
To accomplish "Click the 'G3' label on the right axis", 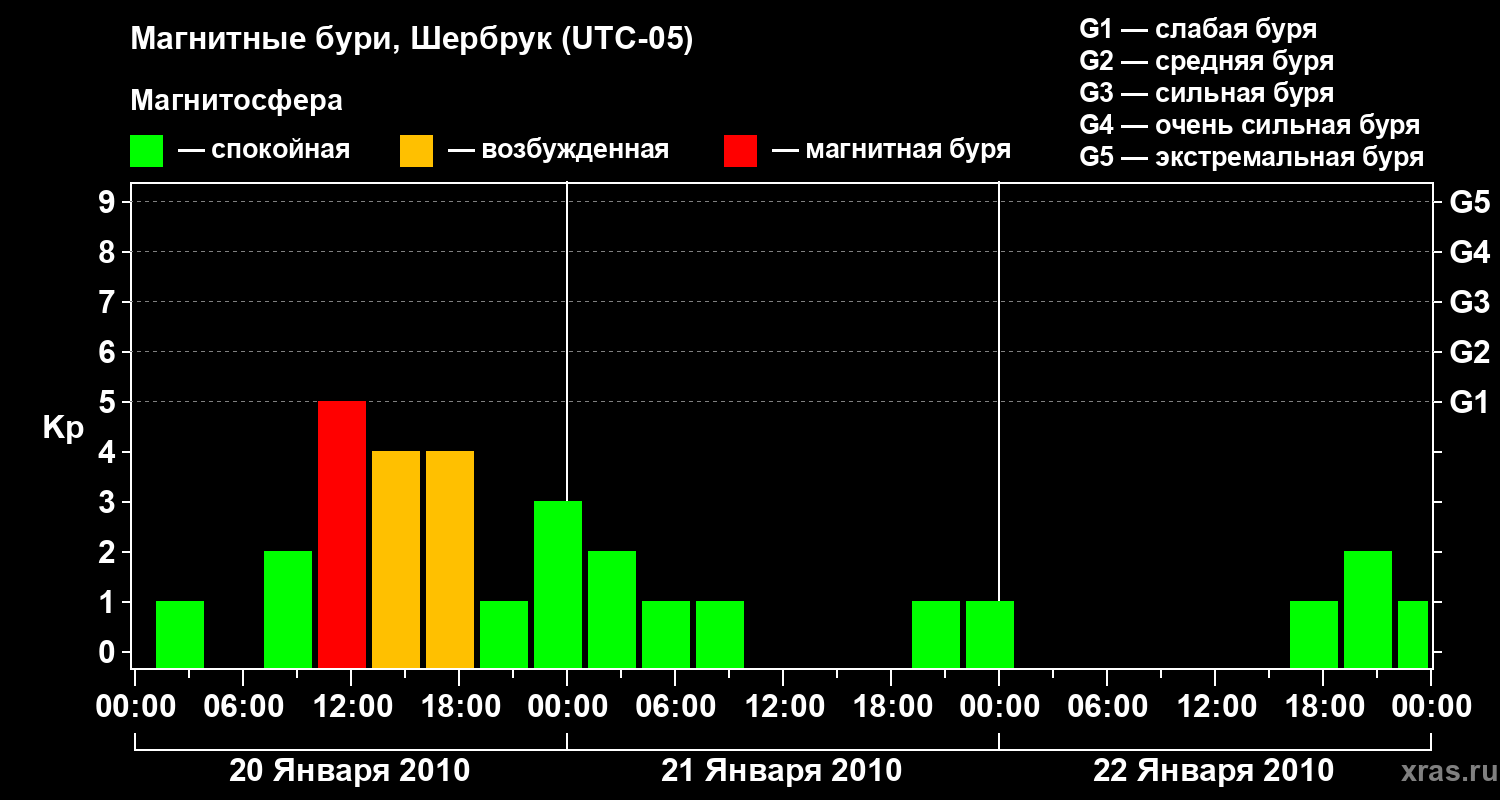I will coord(1469,302).
